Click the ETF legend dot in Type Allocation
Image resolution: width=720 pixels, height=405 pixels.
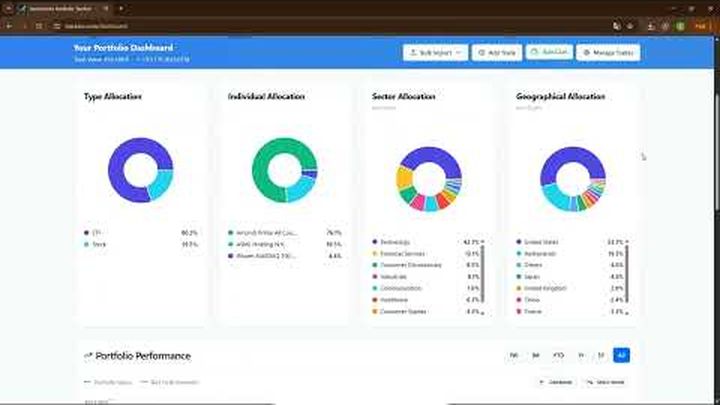click(87, 232)
